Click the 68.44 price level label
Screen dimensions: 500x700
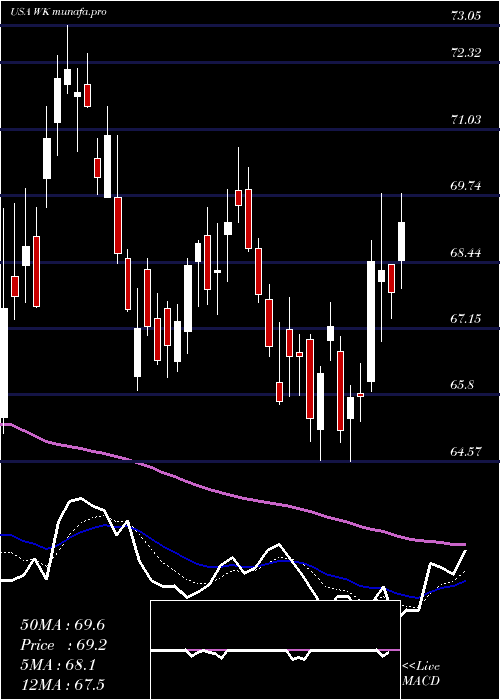click(x=466, y=253)
